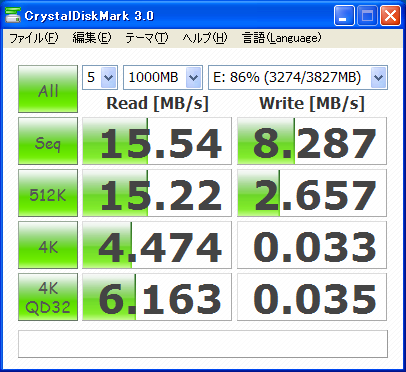Start the Seq benchmark test
This screenshot has height=372, width=406.
(x=48, y=141)
